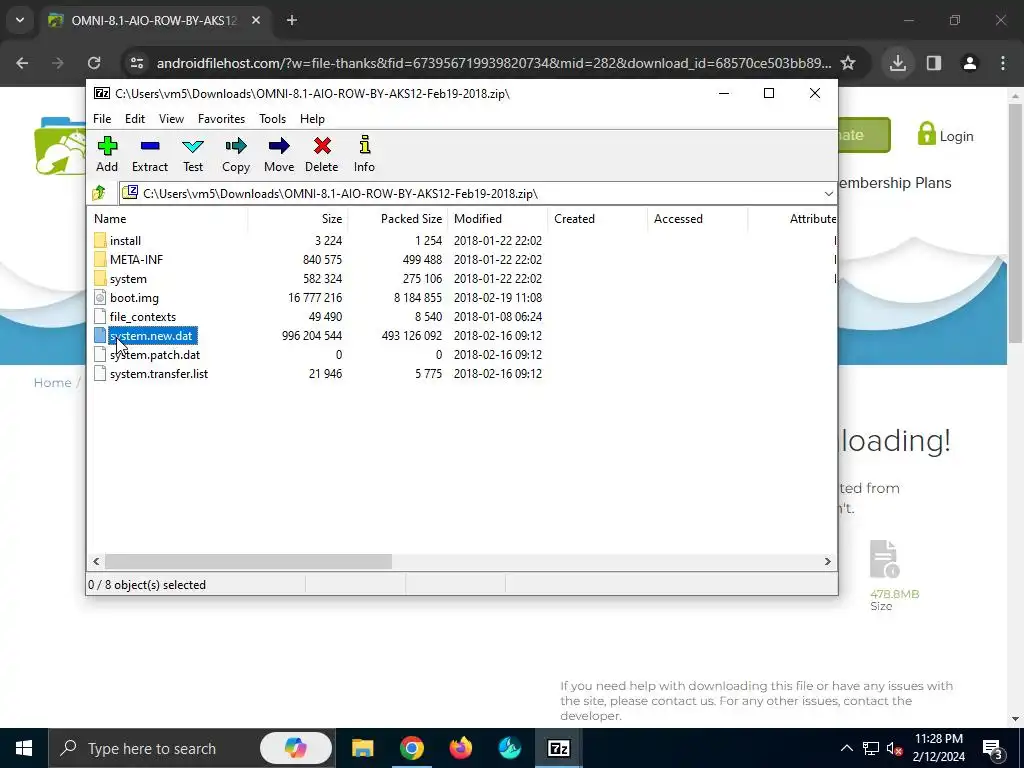Sort by the Modified column header

tap(498, 219)
